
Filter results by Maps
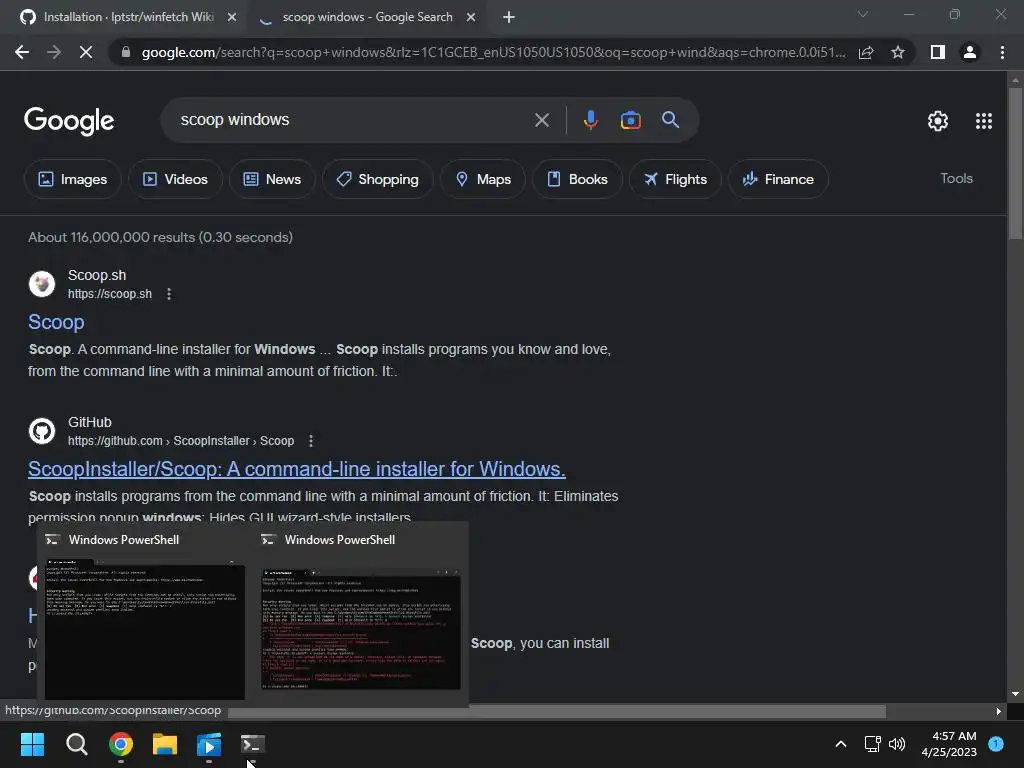pyautogui.click(x=483, y=179)
